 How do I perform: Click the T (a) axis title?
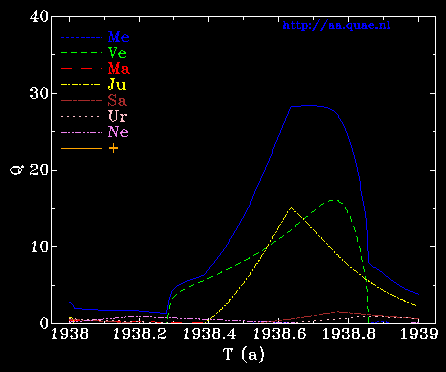point(244,354)
